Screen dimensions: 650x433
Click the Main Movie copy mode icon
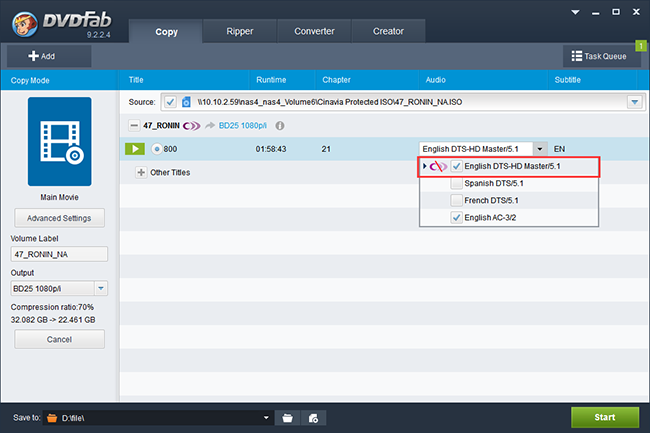pos(60,142)
